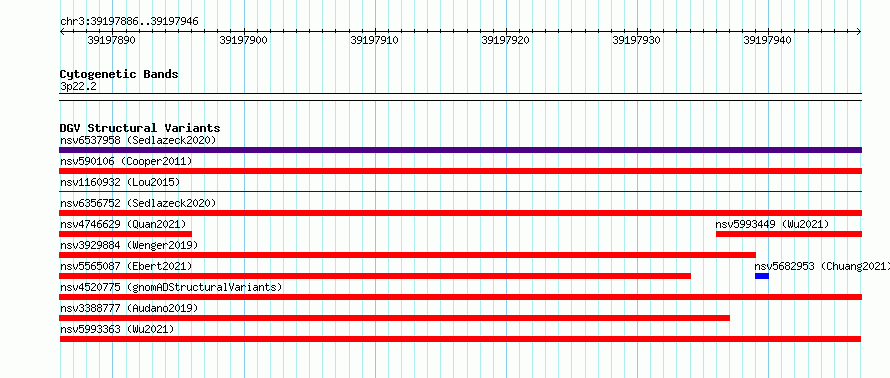Click ruler position 39197920
Screen dimensions: 890x378
505,40
